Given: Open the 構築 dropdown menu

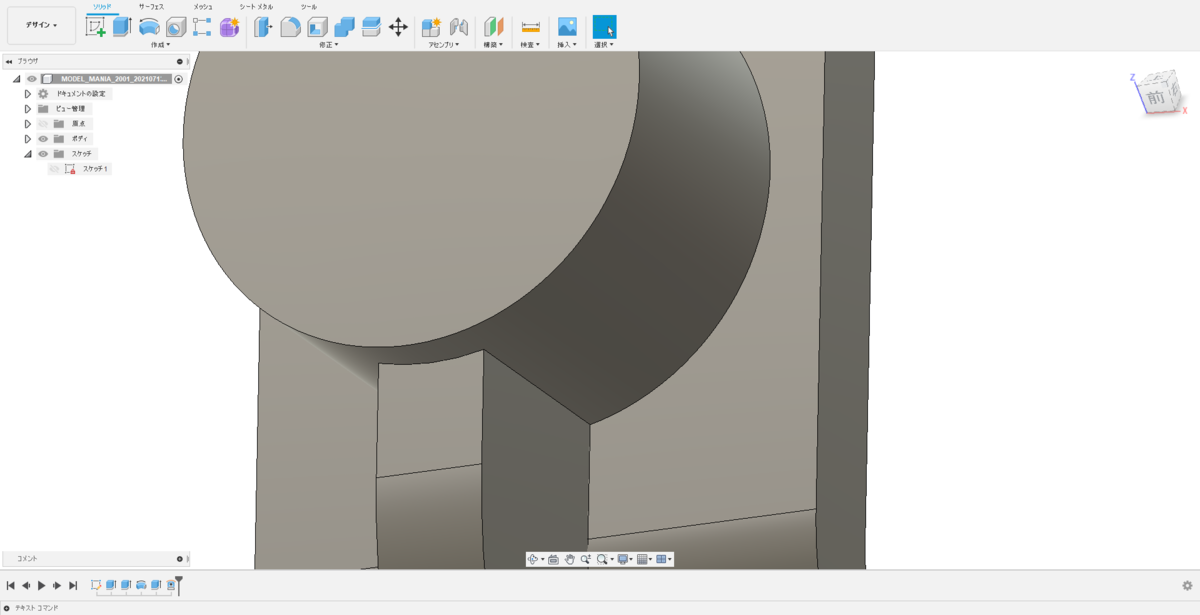Looking at the screenshot, I should 493,45.
